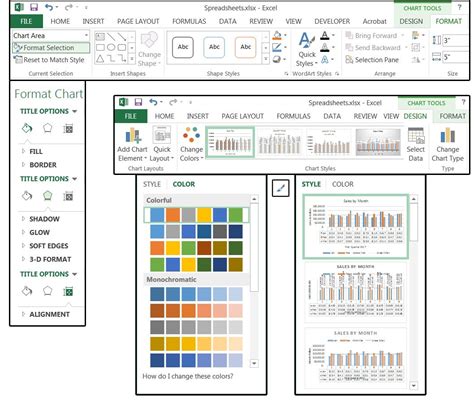The width and height of the screenshot is (474, 400).
Task: Apply the black-outlined Abc shape style
Action: click(183, 47)
